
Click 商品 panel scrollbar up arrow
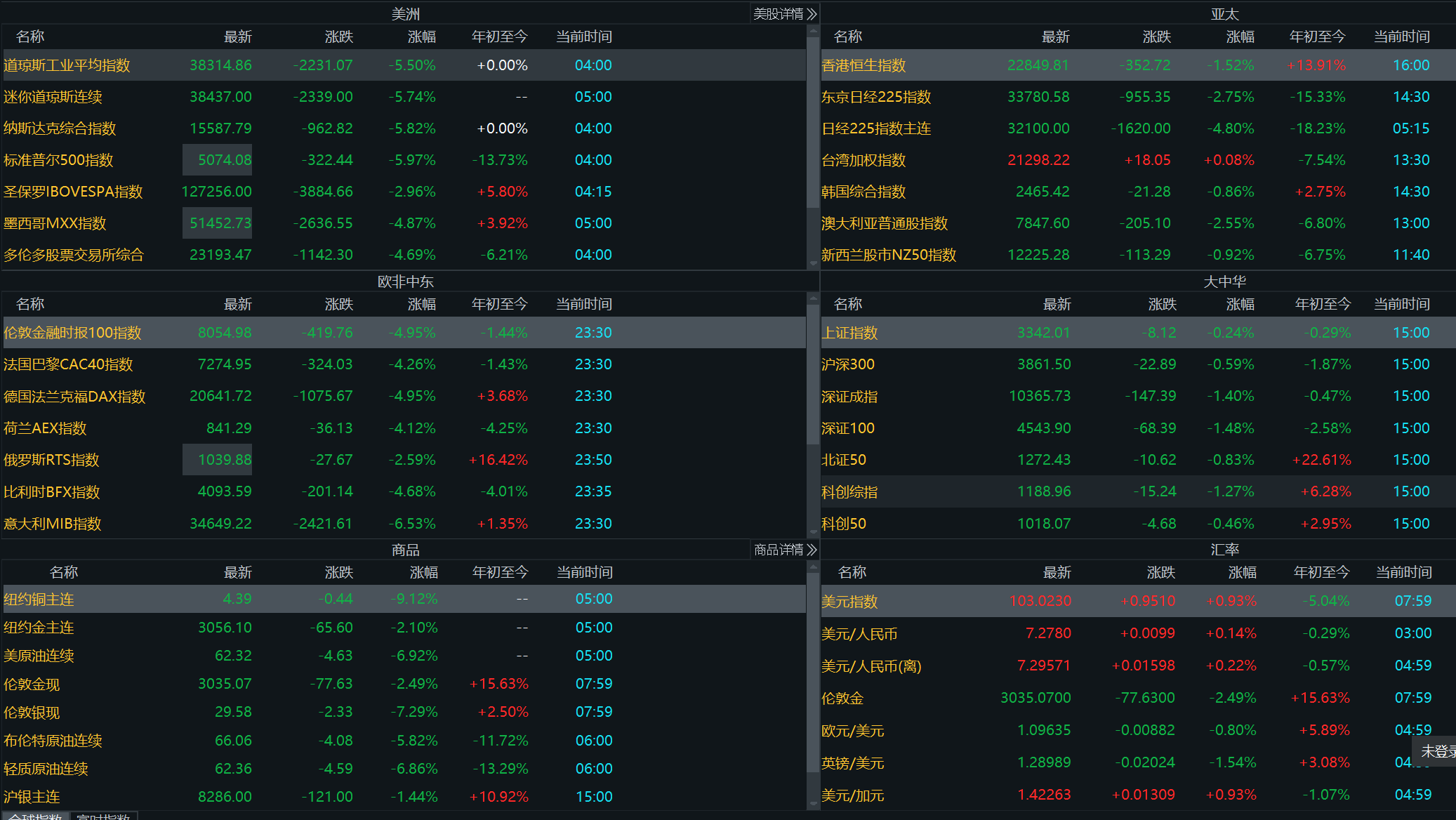[x=813, y=567]
